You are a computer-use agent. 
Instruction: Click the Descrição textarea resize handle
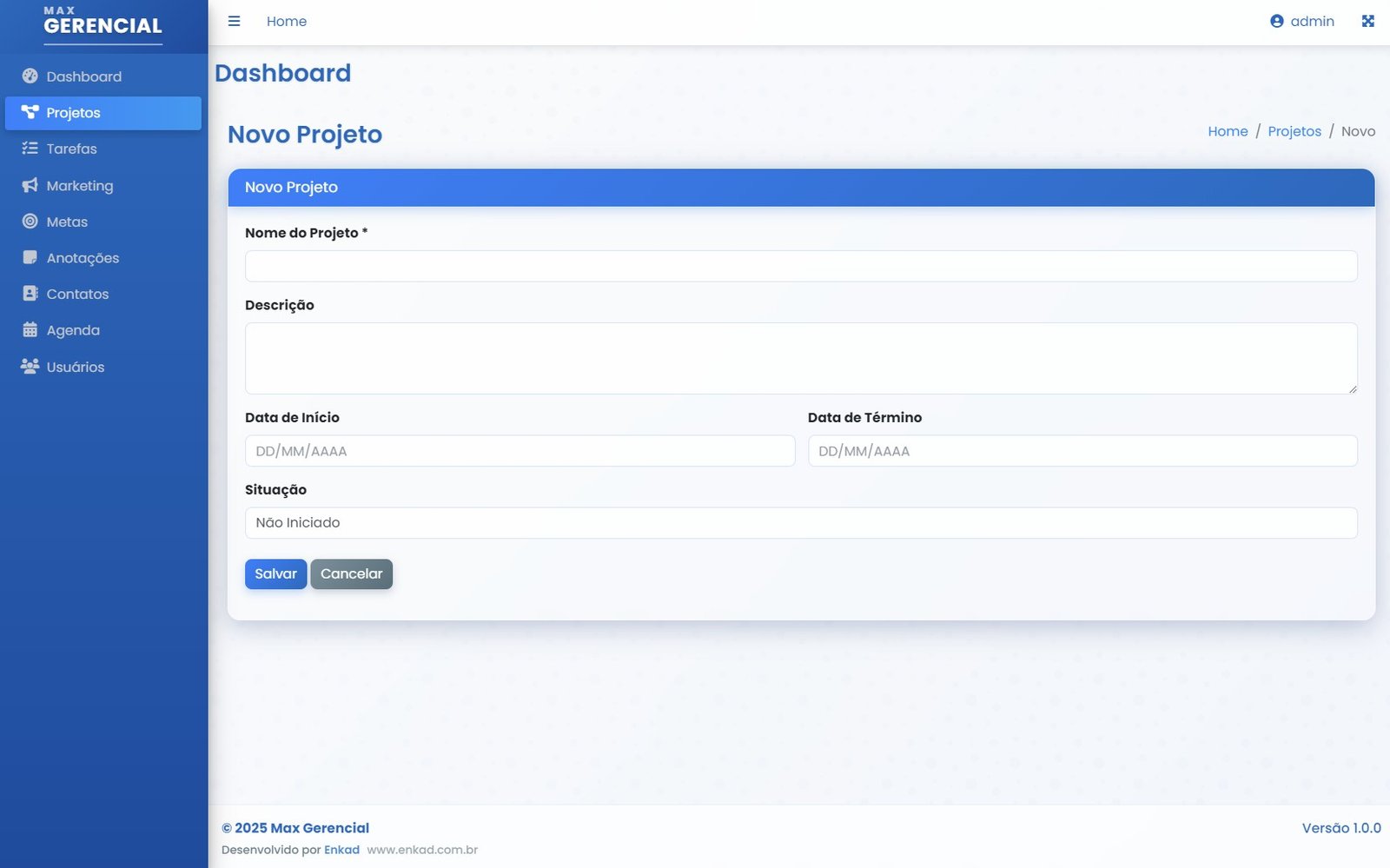click(x=1352, y=388)
